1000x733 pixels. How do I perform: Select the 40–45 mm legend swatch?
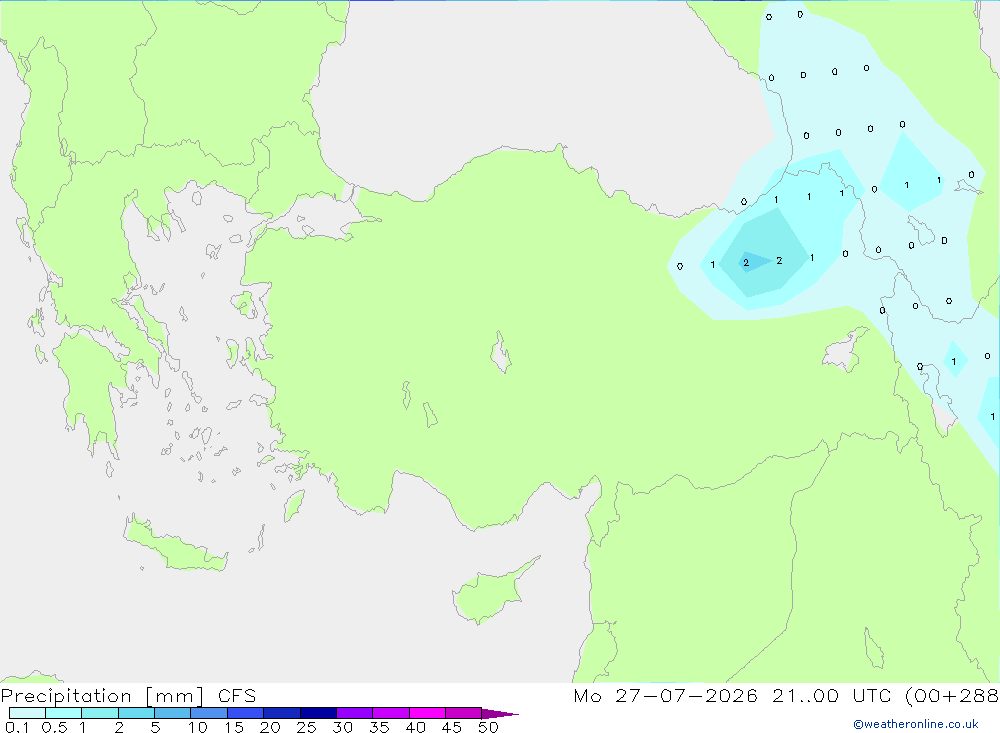[x=427, y=713]
